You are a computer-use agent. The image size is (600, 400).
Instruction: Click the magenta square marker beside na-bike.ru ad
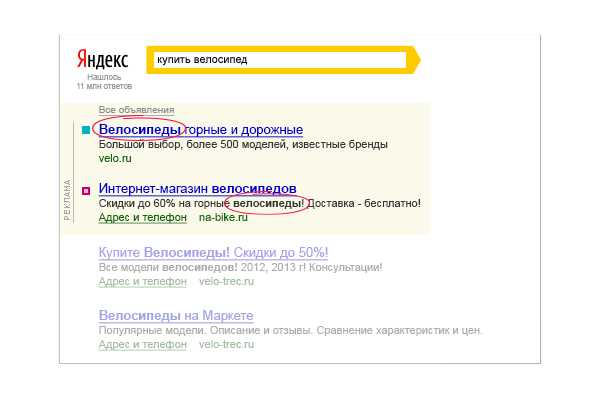point(86,191)
